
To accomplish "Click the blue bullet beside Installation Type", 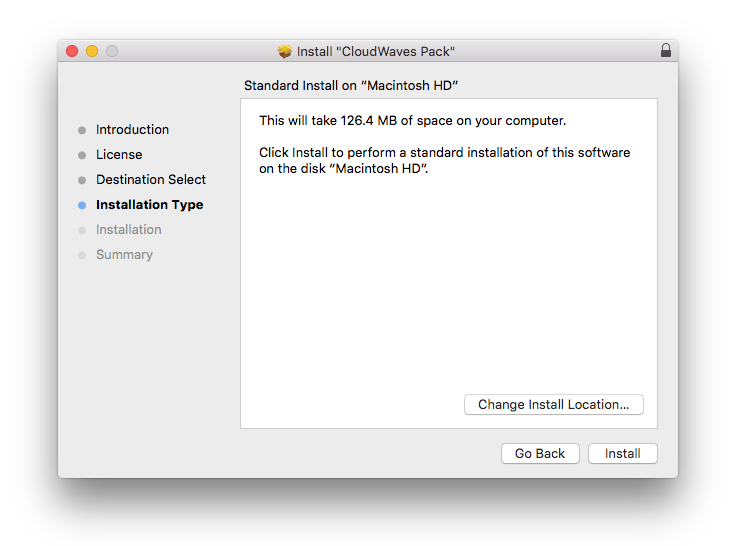I will tap(82, 205).
